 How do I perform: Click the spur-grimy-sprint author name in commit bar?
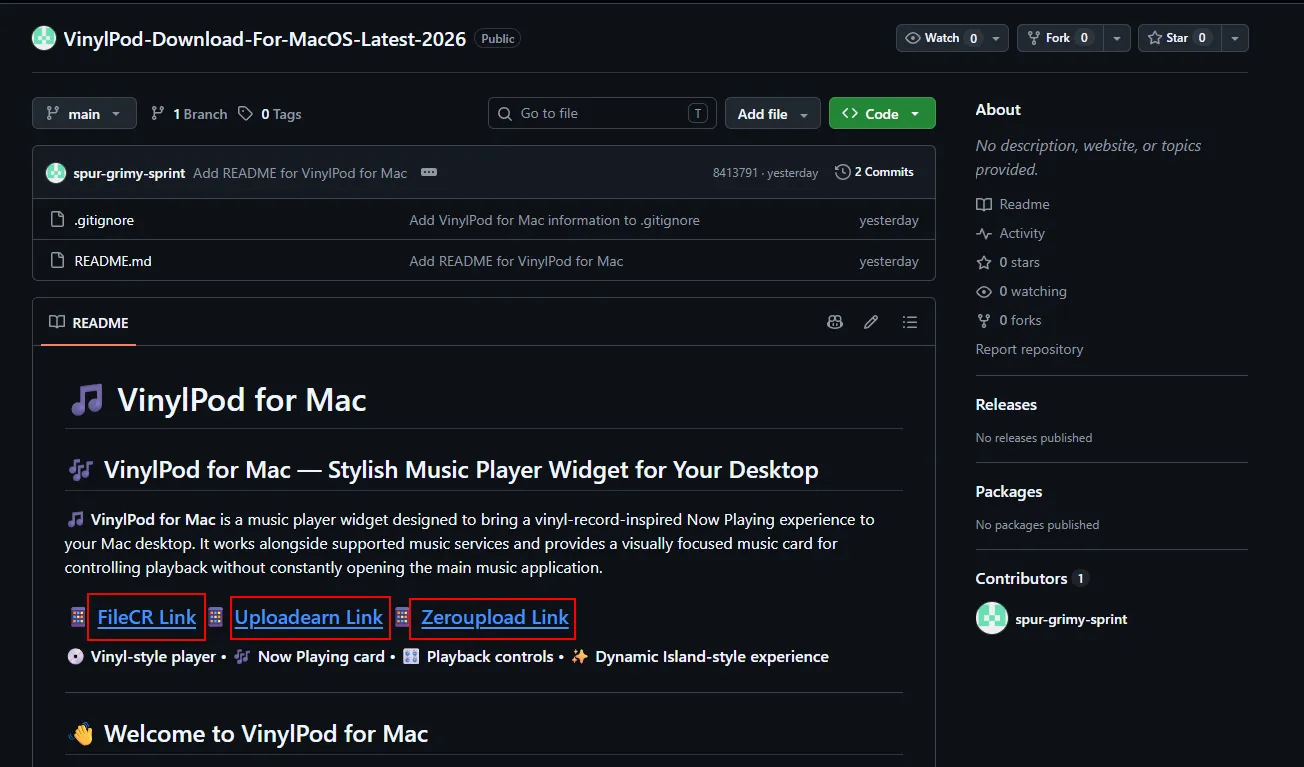[x=129, y=173]
